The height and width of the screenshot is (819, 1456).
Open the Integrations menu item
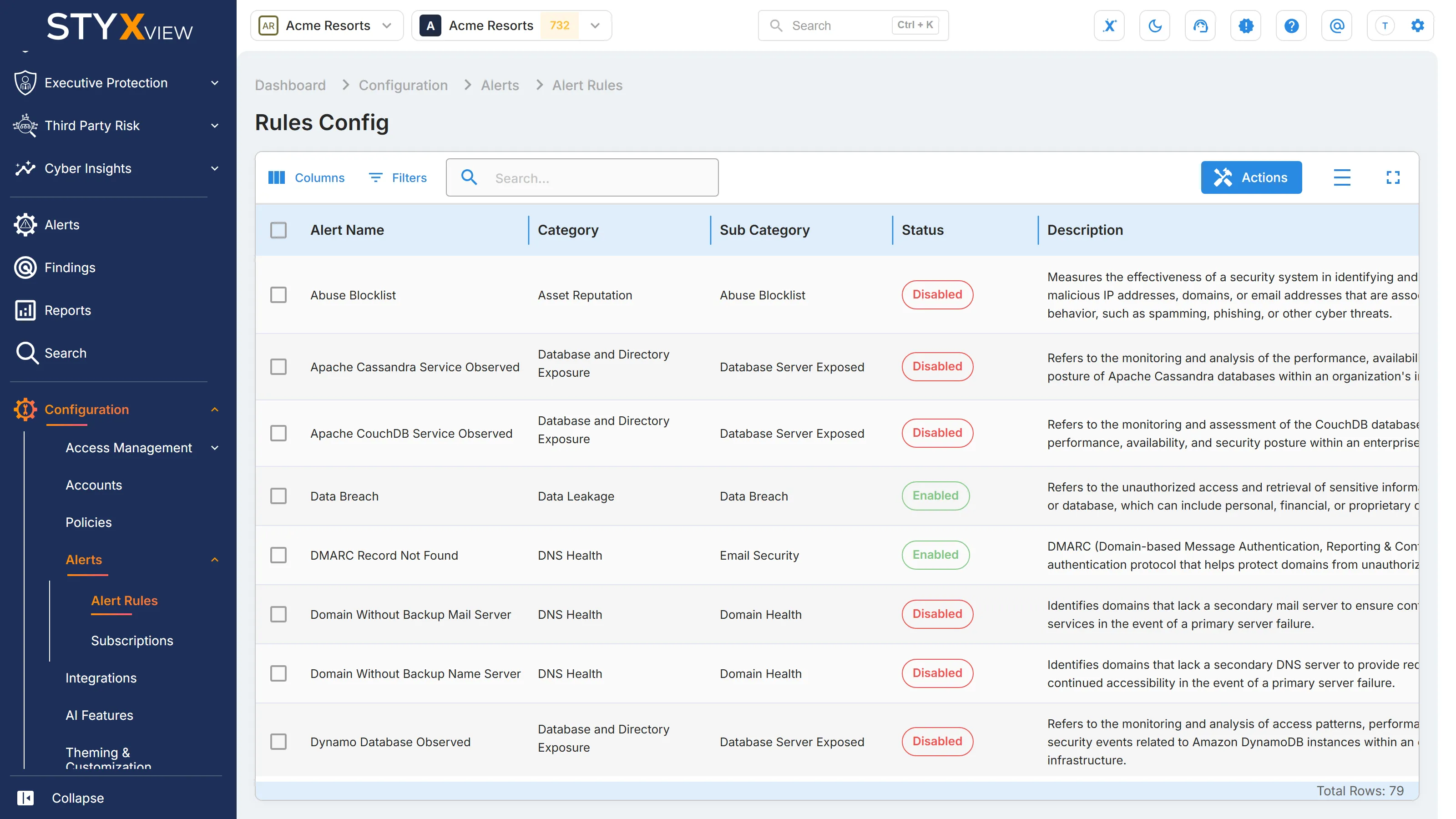[x=101, y=677]
